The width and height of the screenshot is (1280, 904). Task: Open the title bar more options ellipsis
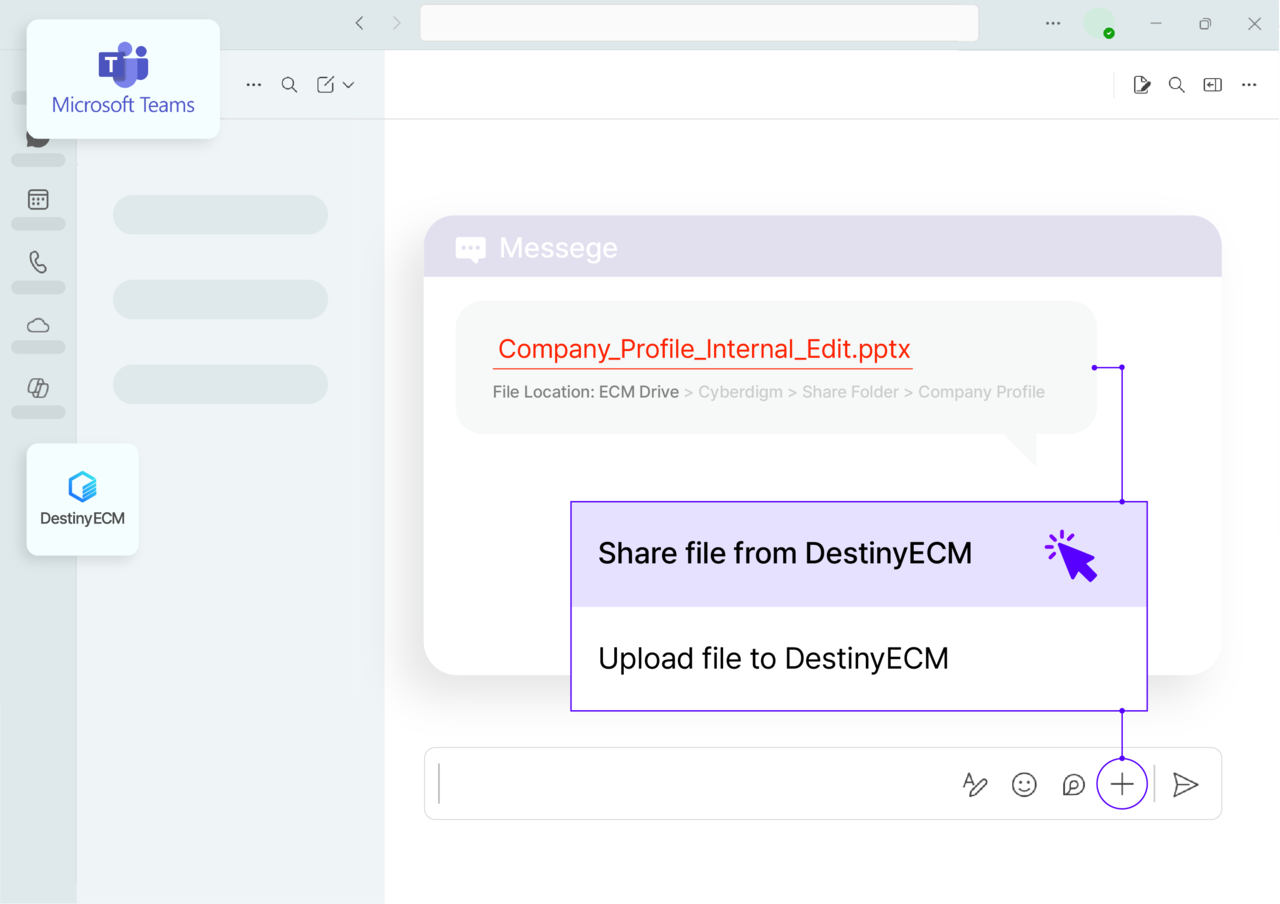pos(1053,23)
